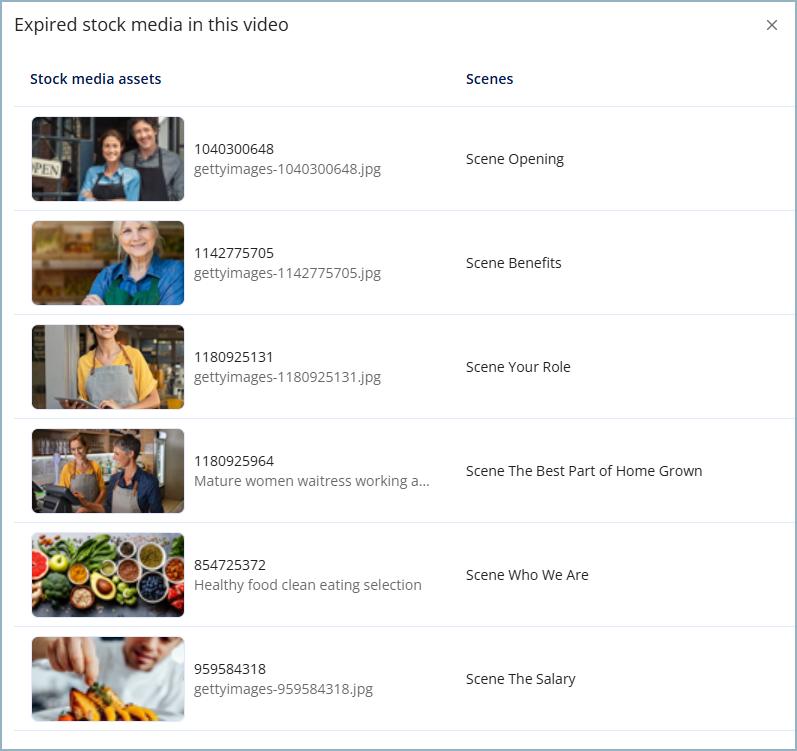Click filename gettyimages-959584318.jpg
This screenshot has height=751, width=797.
pyautogui.click(x=283, y=689)
